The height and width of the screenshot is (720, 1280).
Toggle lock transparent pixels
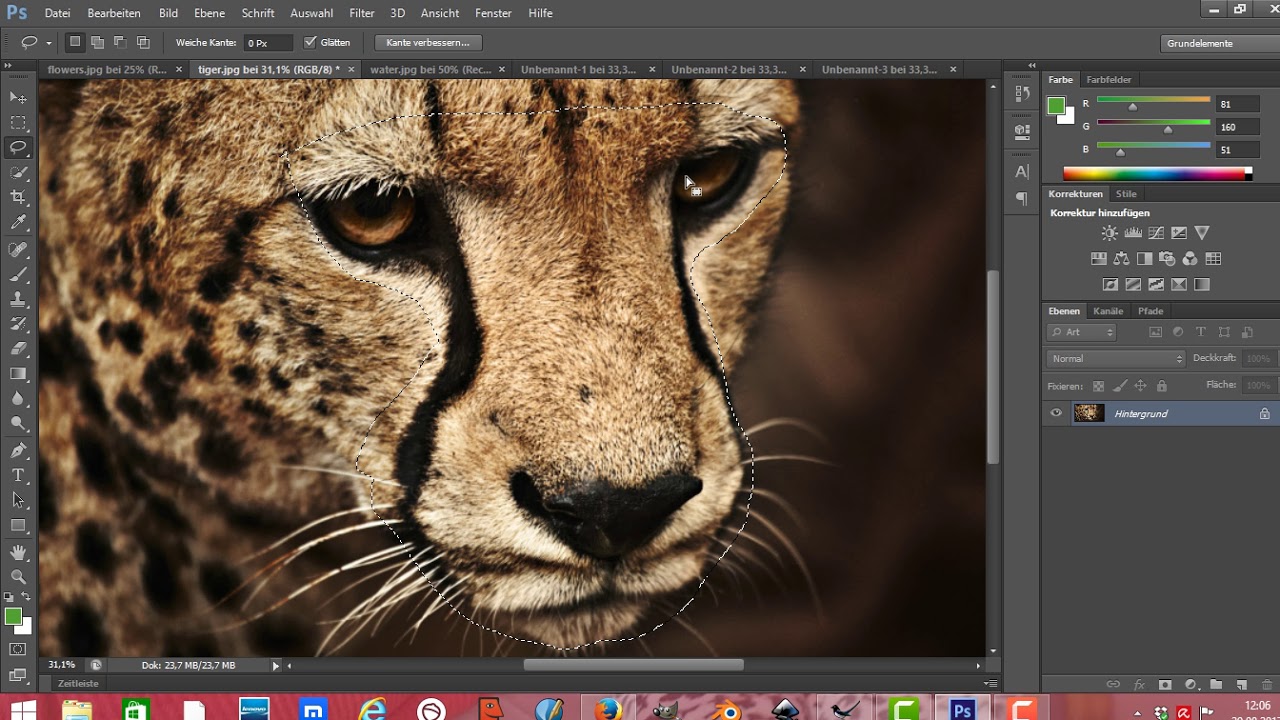1098,386
